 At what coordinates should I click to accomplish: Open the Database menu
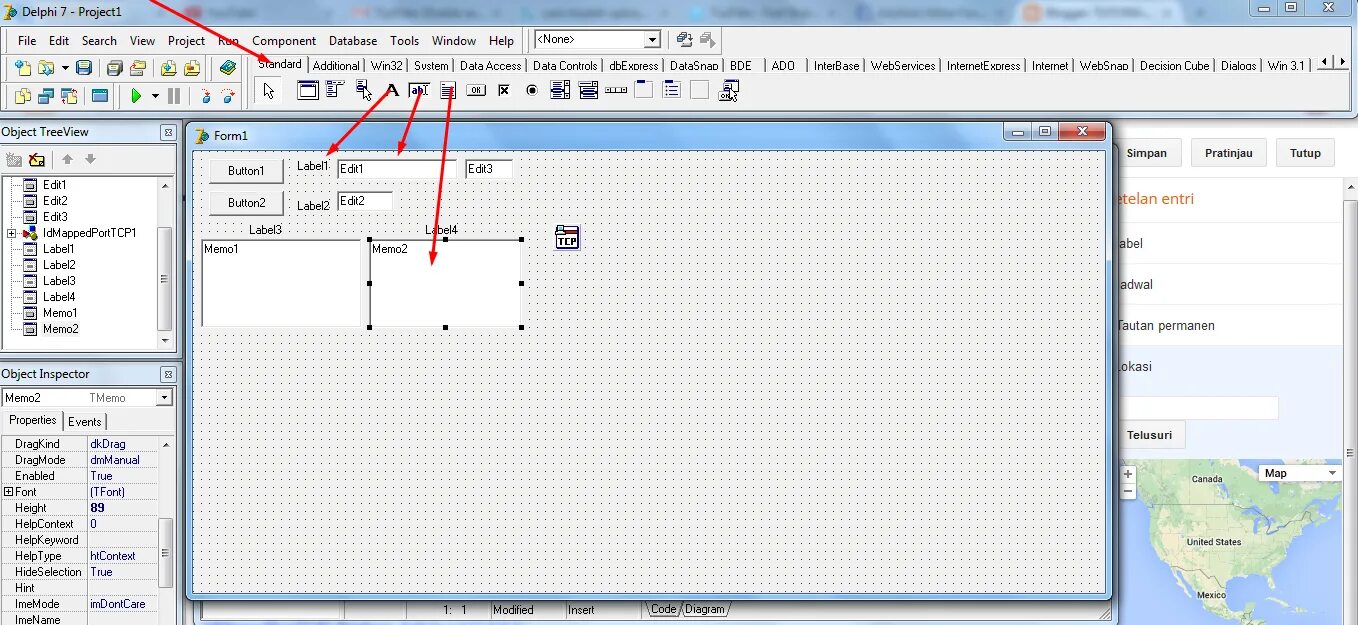[x=353, y=41]
